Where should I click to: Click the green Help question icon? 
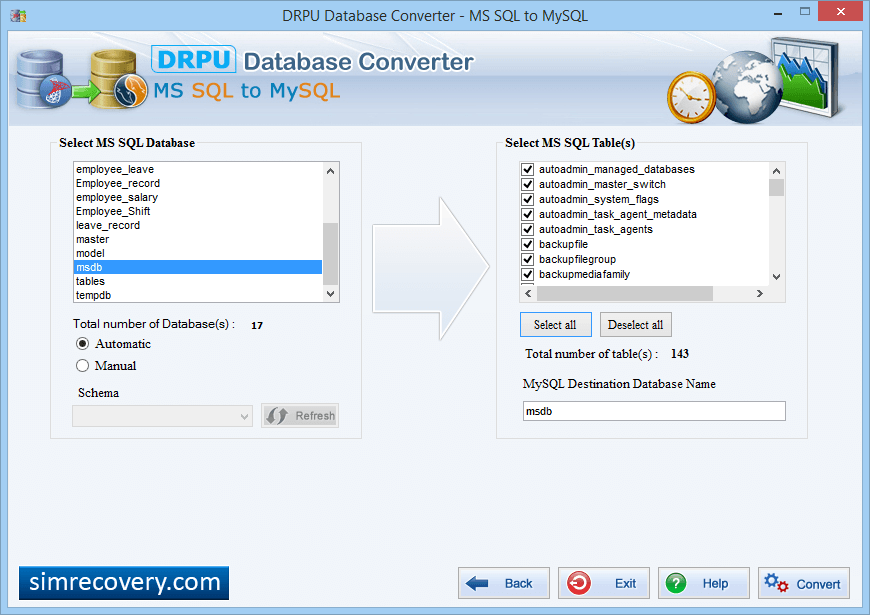pos(676,583)
